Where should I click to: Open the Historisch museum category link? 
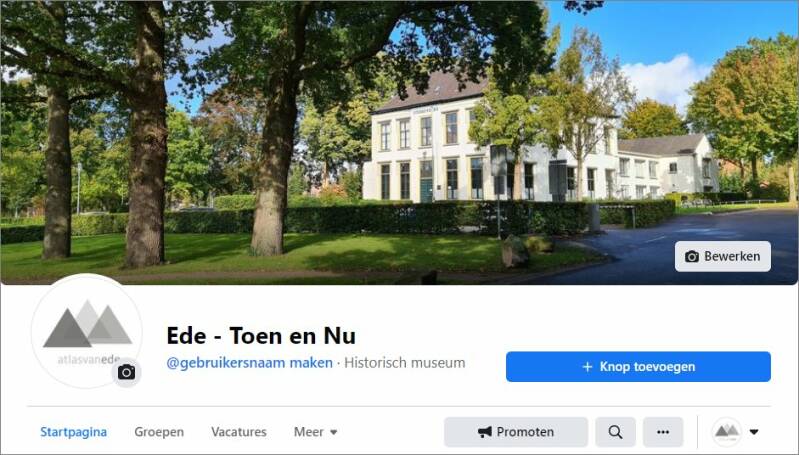pos(405,363)
